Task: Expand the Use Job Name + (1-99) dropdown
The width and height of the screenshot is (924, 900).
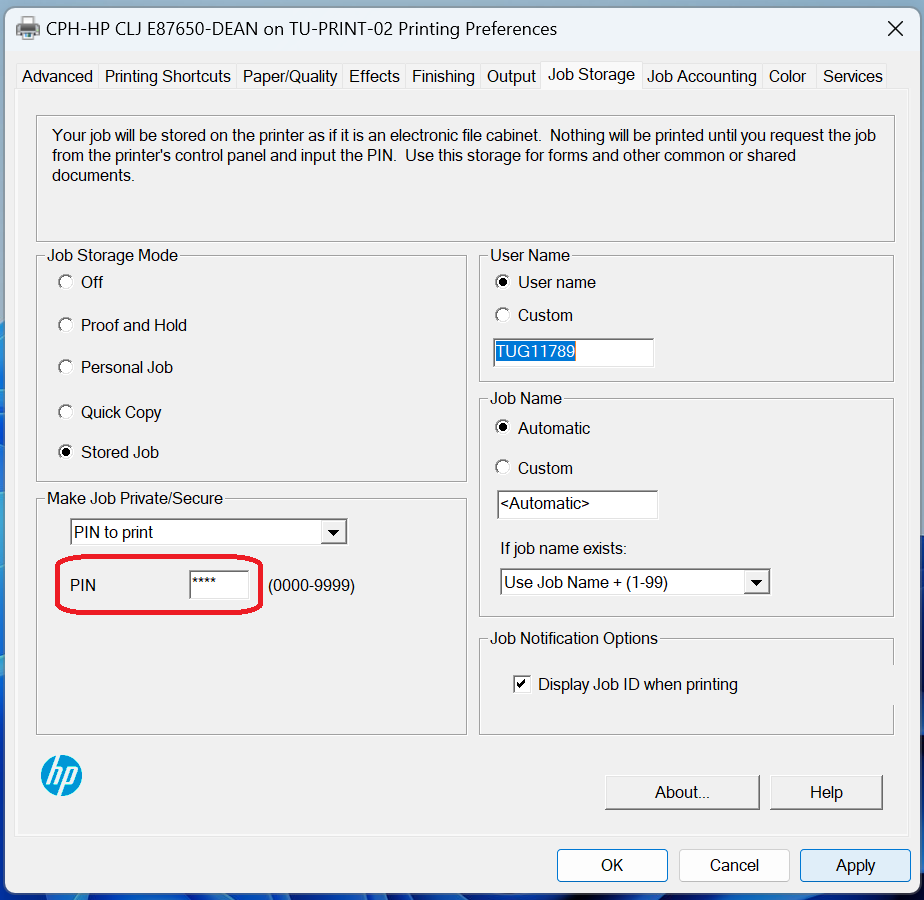Action: pyautogui.click(x=635, y=582)
